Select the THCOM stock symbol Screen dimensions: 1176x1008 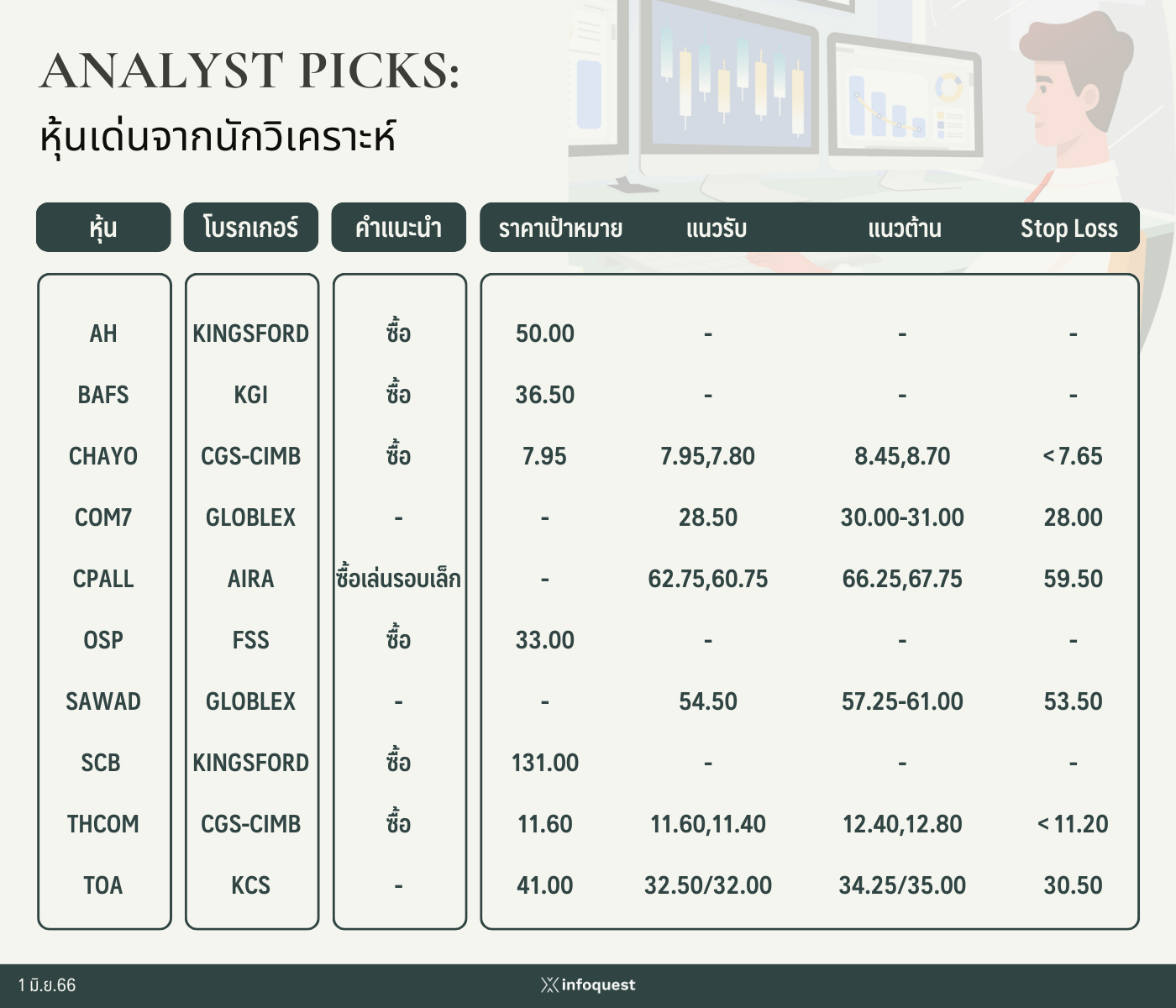[103, 824]
